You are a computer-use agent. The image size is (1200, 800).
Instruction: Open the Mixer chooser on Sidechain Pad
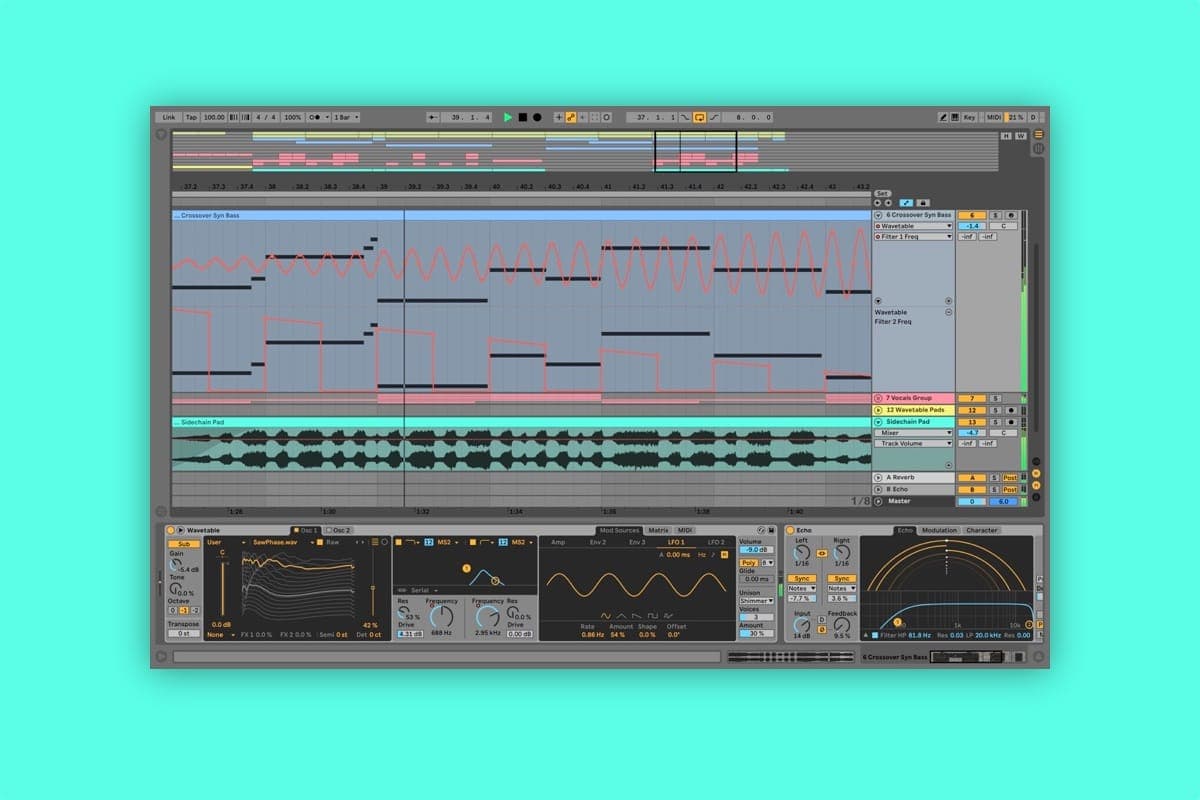(x=914, y=433)
